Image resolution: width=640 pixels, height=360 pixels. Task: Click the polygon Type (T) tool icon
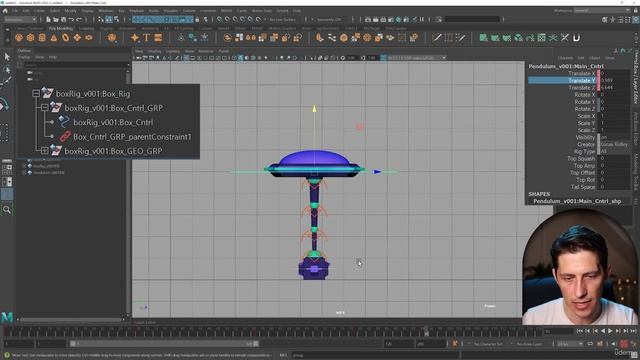(146, 38)
